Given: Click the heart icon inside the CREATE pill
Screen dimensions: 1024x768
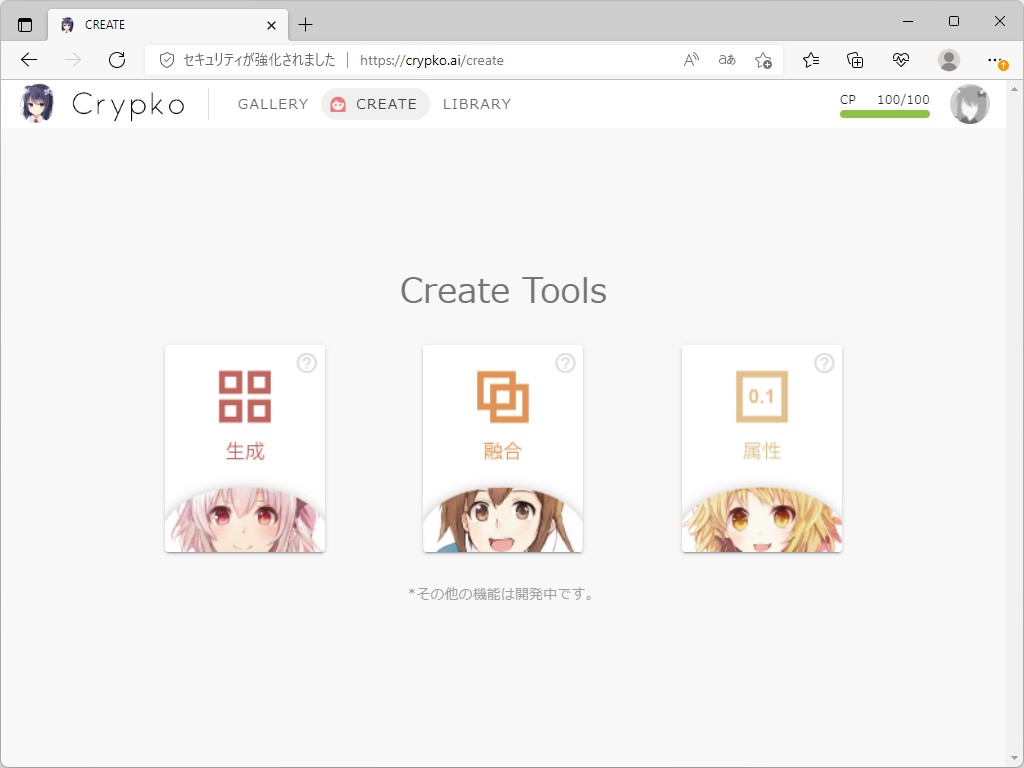Looking at the screenshot, I should point(339,103).
